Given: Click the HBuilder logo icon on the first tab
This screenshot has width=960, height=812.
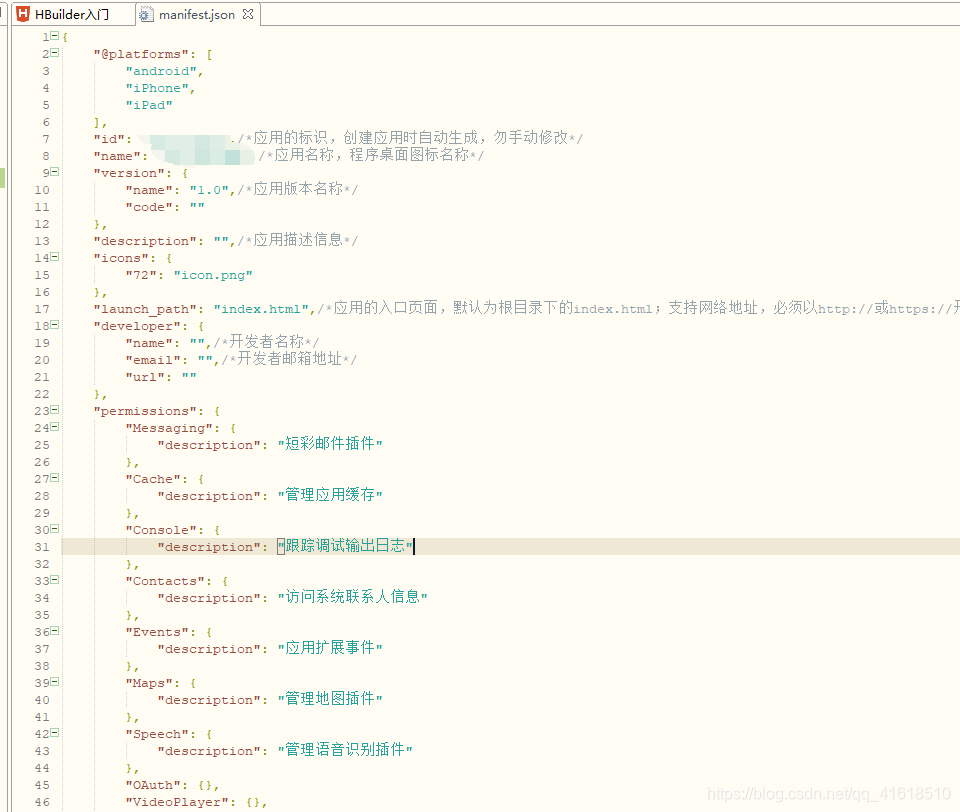Looking at the screenshot, I should click(x=21, y=14).
